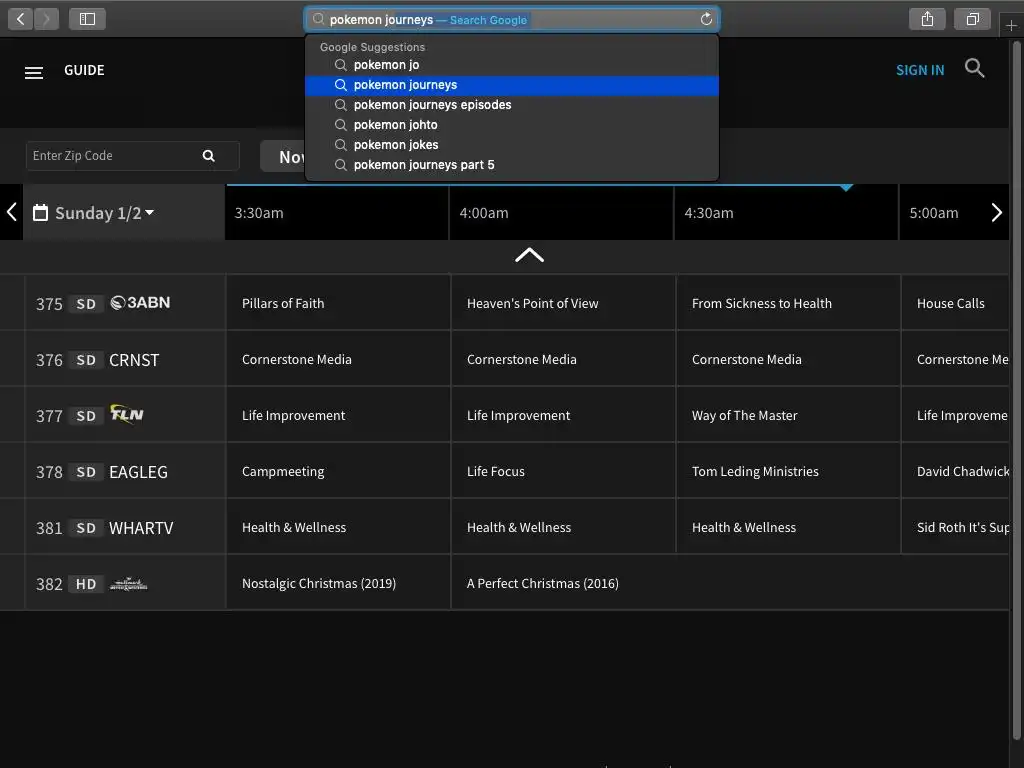The width and height of the screenshot is (1024, 768).
Task: Go to earlier times with left arrow
Action: click(x=11, y=212)
